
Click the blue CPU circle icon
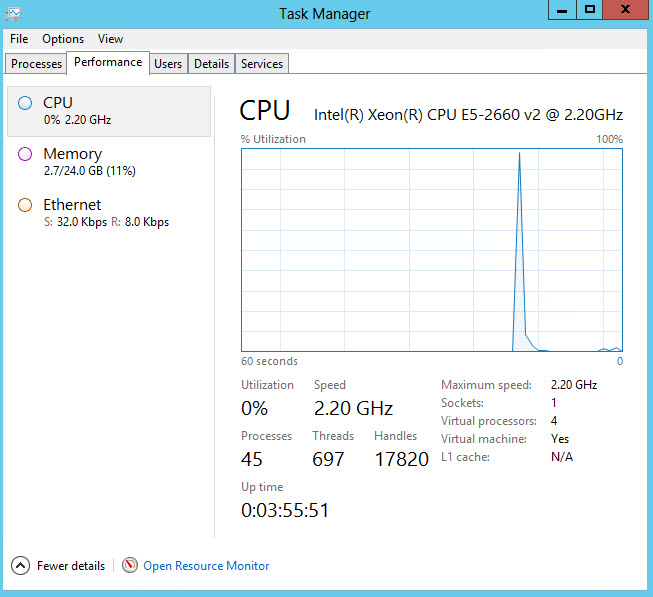point(25,103)
